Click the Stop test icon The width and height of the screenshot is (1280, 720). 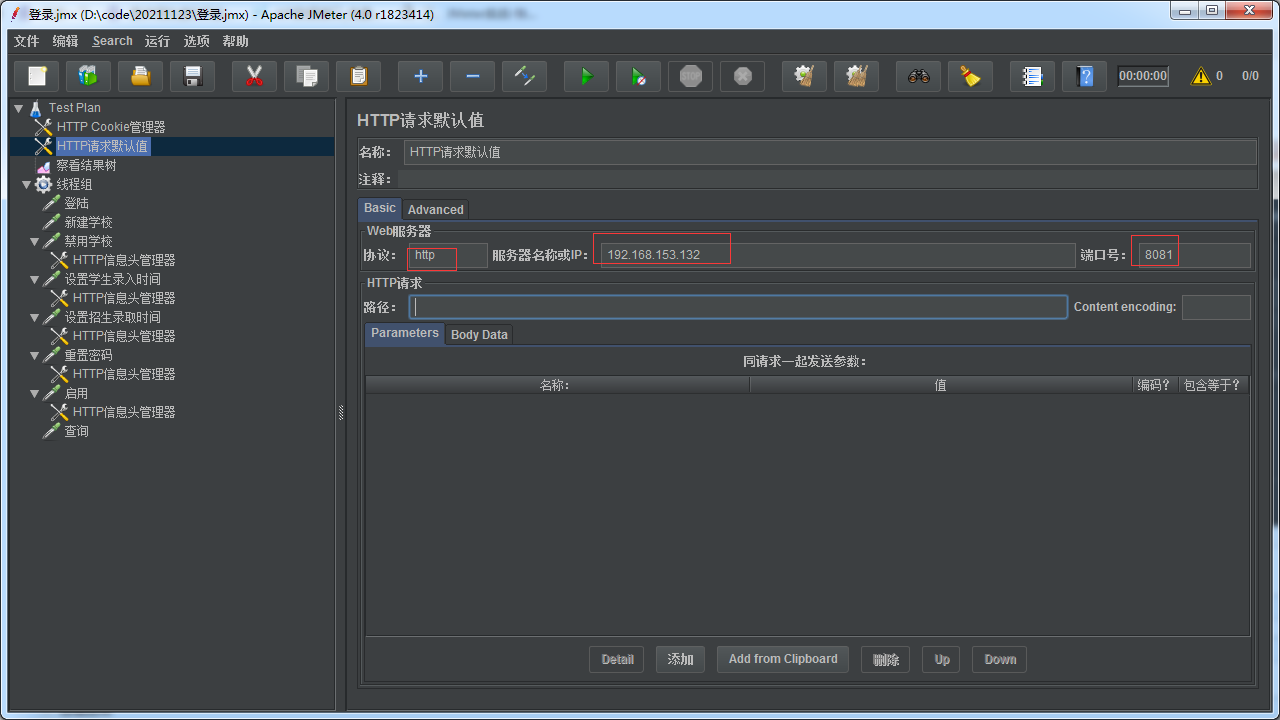tap(691, 76)
